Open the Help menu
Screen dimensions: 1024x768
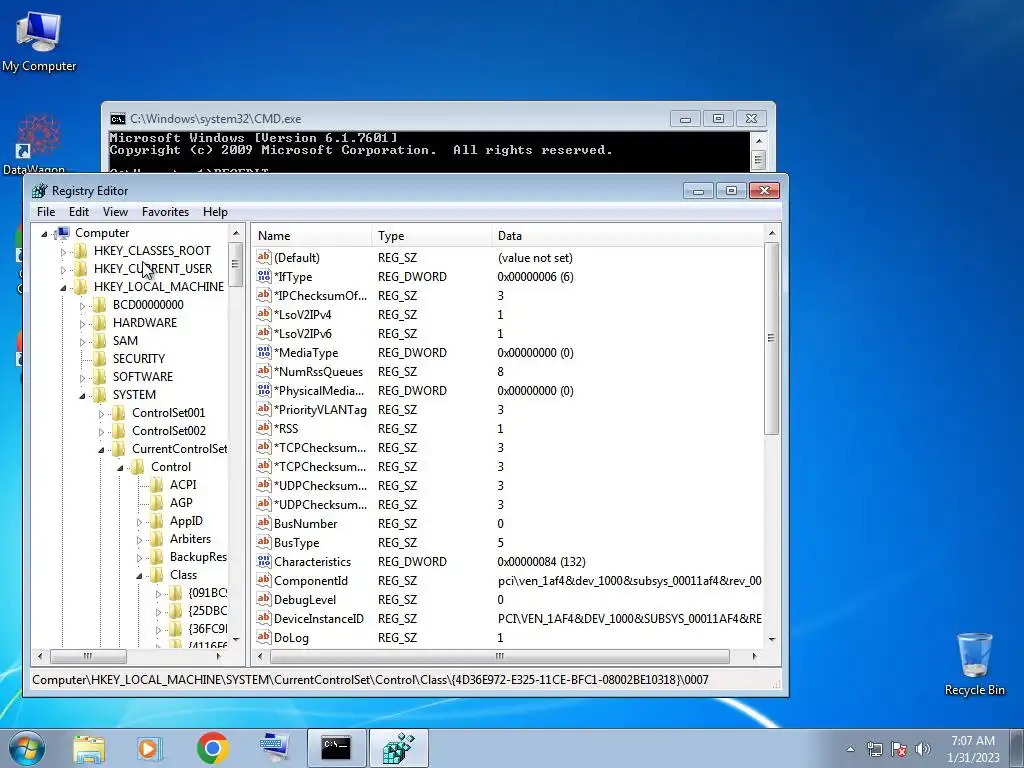coord(215,212)
